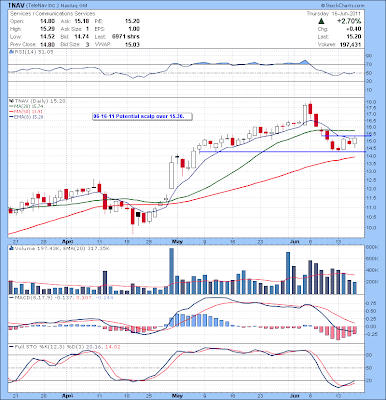Click the Services / Communications Services sector label
Viewport: 386px width, 400px height.
53,14
